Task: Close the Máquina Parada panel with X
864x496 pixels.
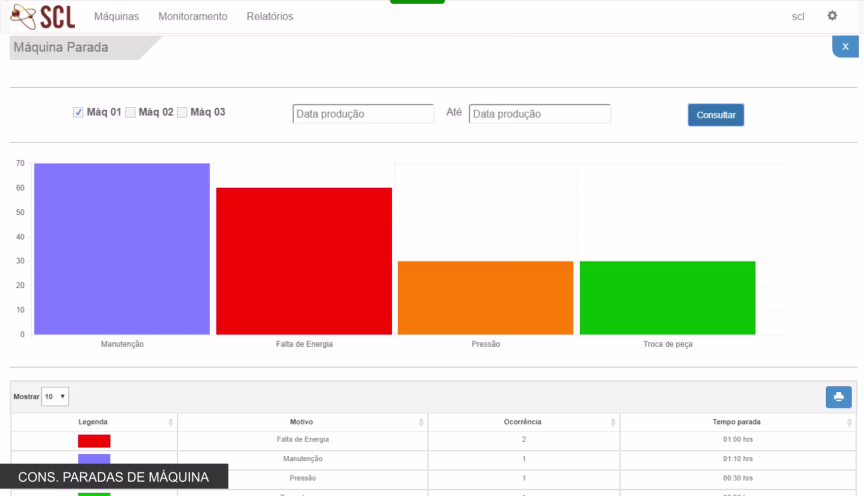Action: (845, 46)
